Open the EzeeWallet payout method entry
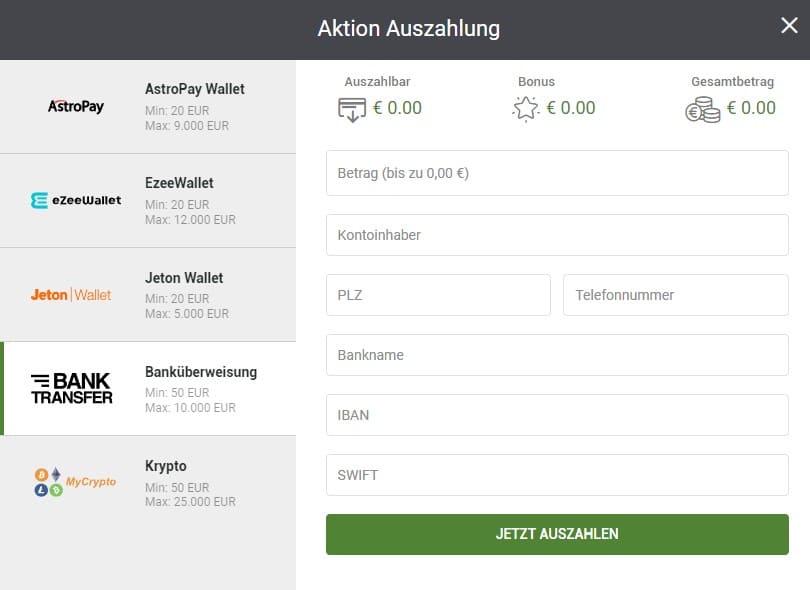This screenshot has height=590, width=810. [x=150, y=199]
